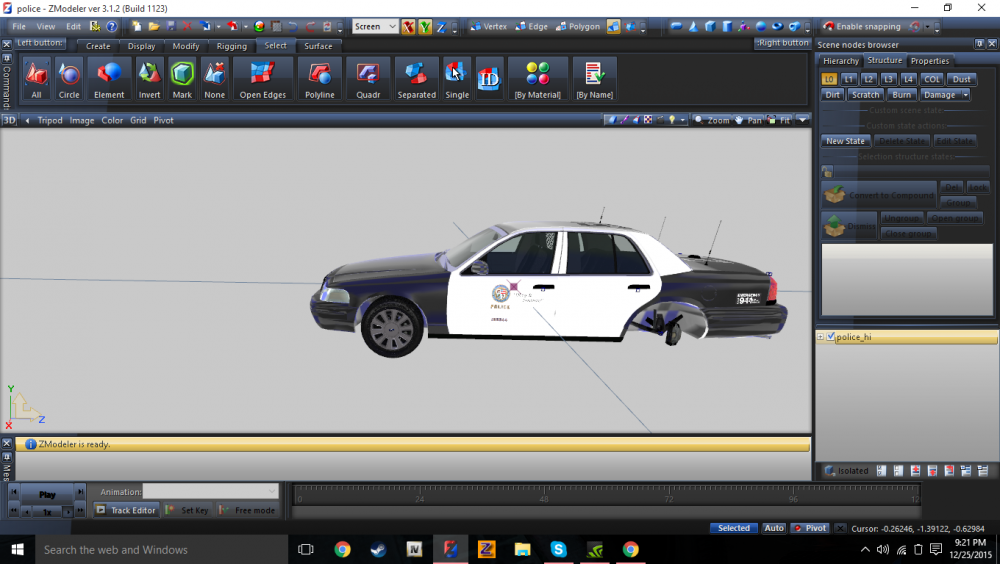Screen dimensions: 1000x564
Task: Click the Track Editor button
Action: [126, 510]
